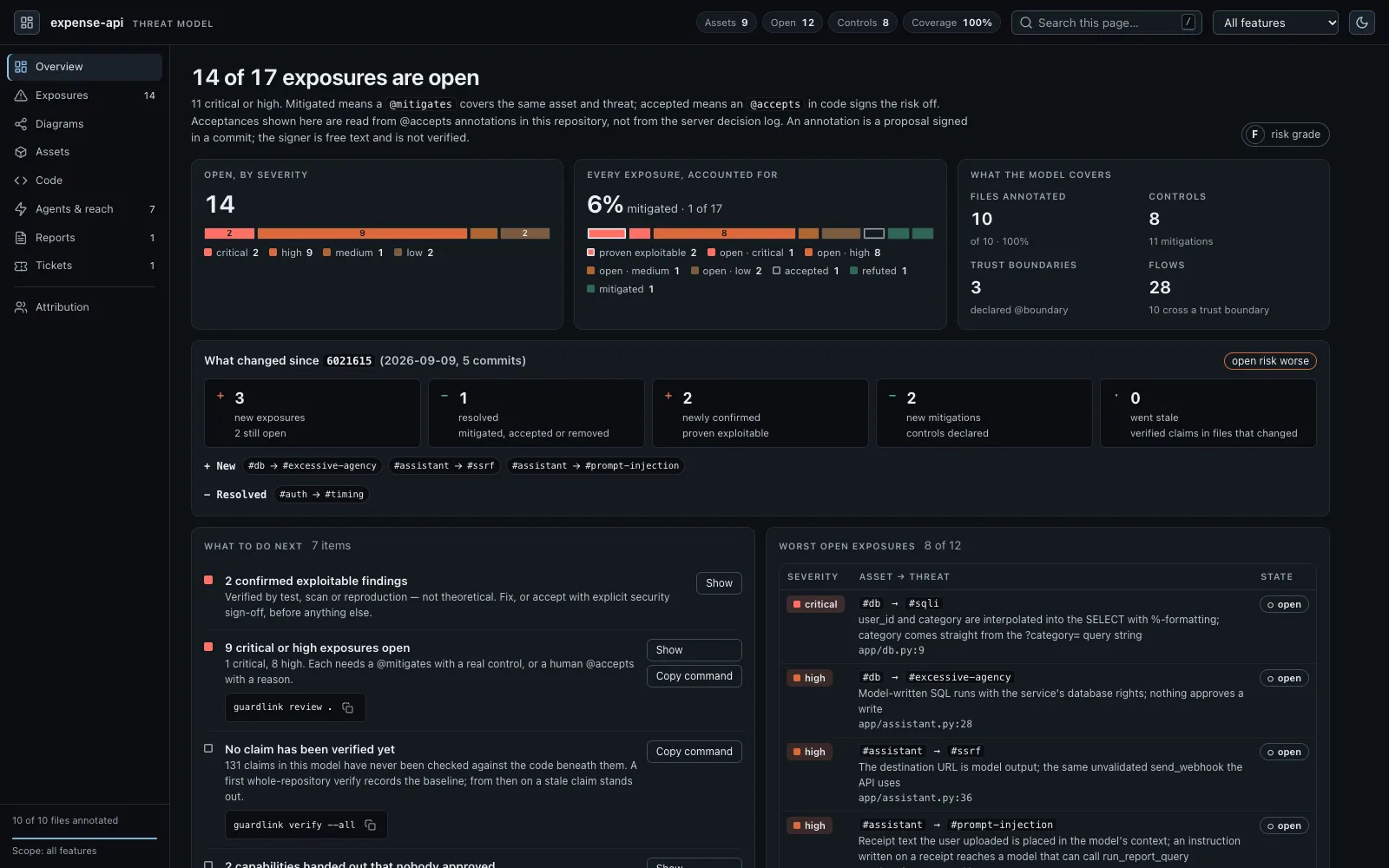The height and width of the screenshot is (868, 1389).
Task: Click the red marker of 9 critical or high exposures
Action: 208,647
